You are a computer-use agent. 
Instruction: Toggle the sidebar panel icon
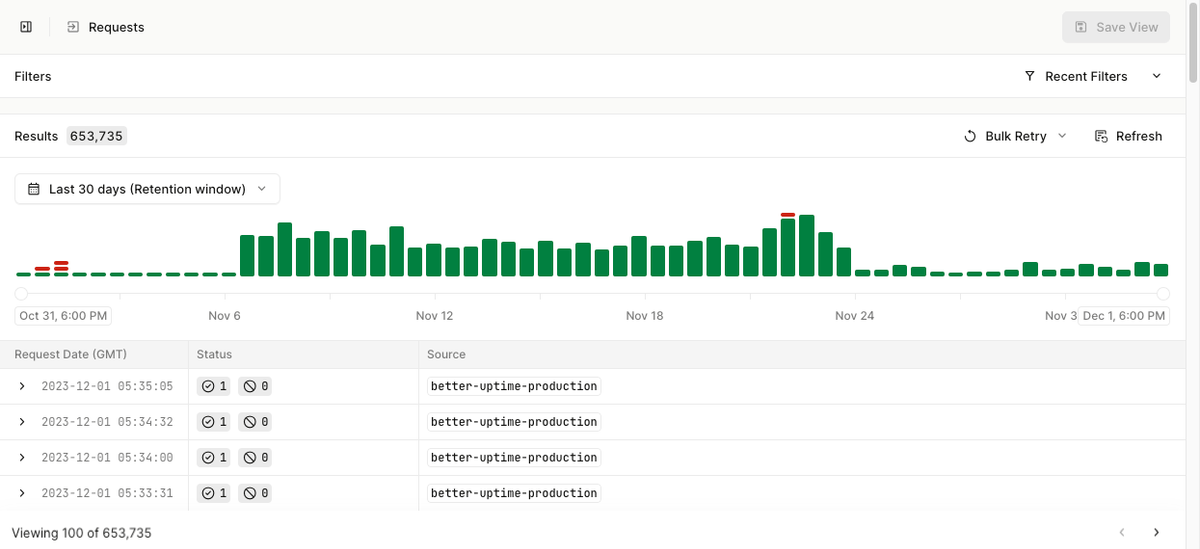pos(26,27)
